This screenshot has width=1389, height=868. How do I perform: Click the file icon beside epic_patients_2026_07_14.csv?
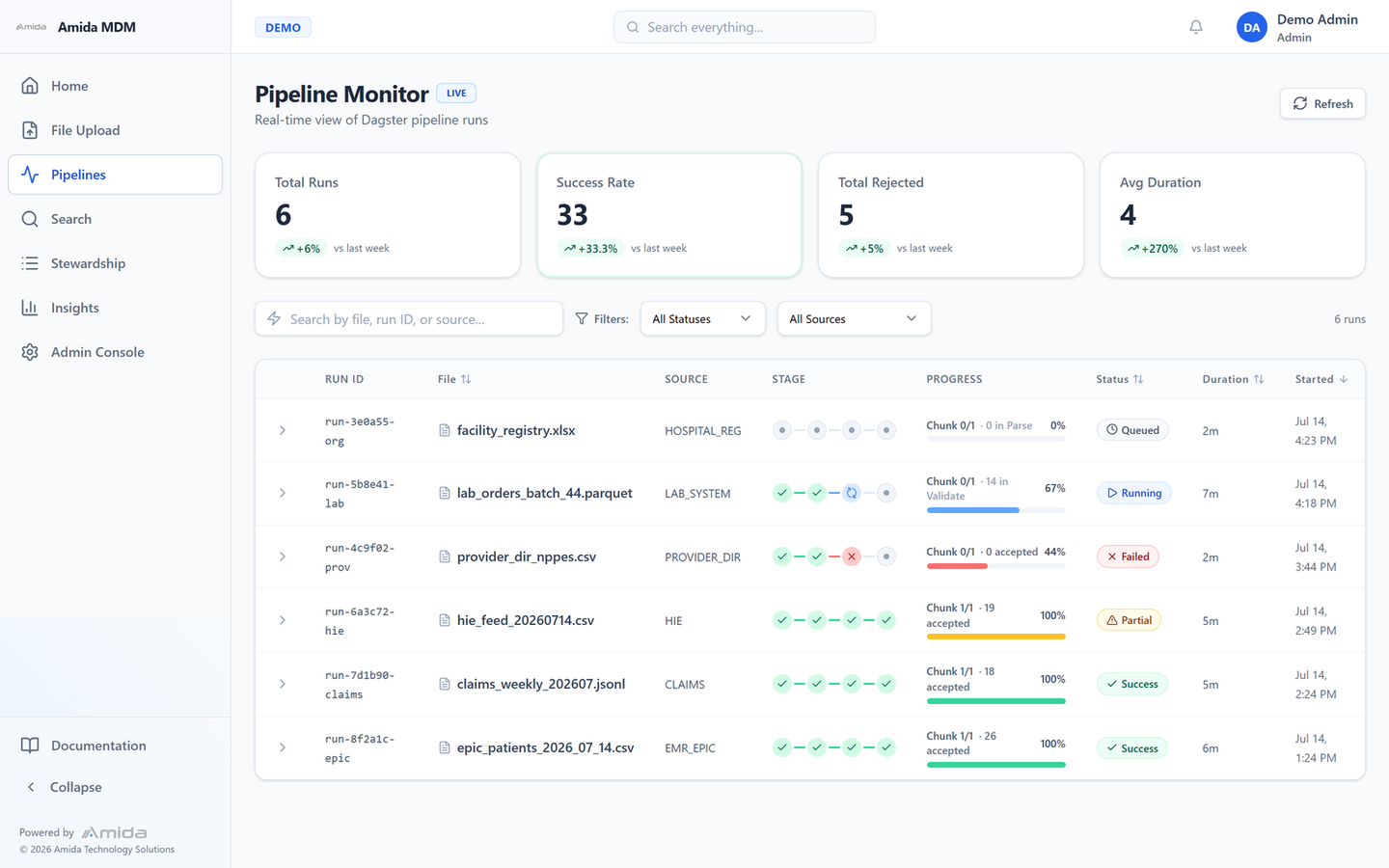click(445, 747)
